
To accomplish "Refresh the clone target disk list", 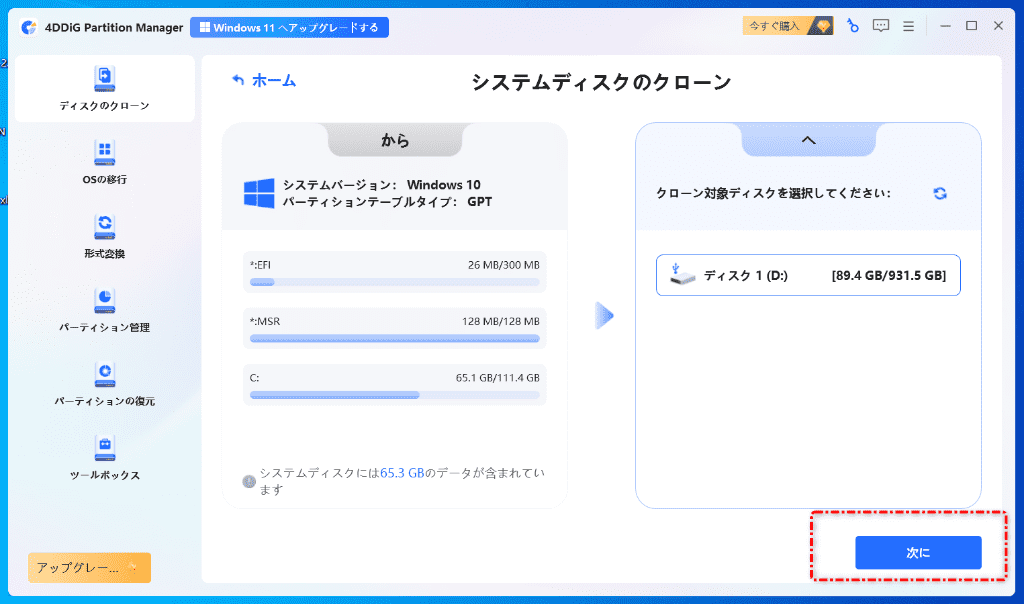I will click(940, 193).
